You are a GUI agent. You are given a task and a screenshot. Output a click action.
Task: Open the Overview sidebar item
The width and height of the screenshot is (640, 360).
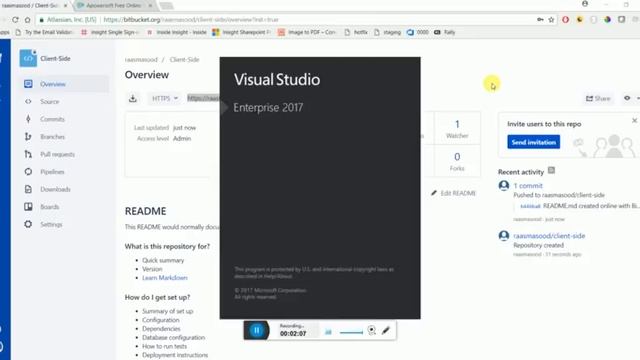click(x=64, y=84)
